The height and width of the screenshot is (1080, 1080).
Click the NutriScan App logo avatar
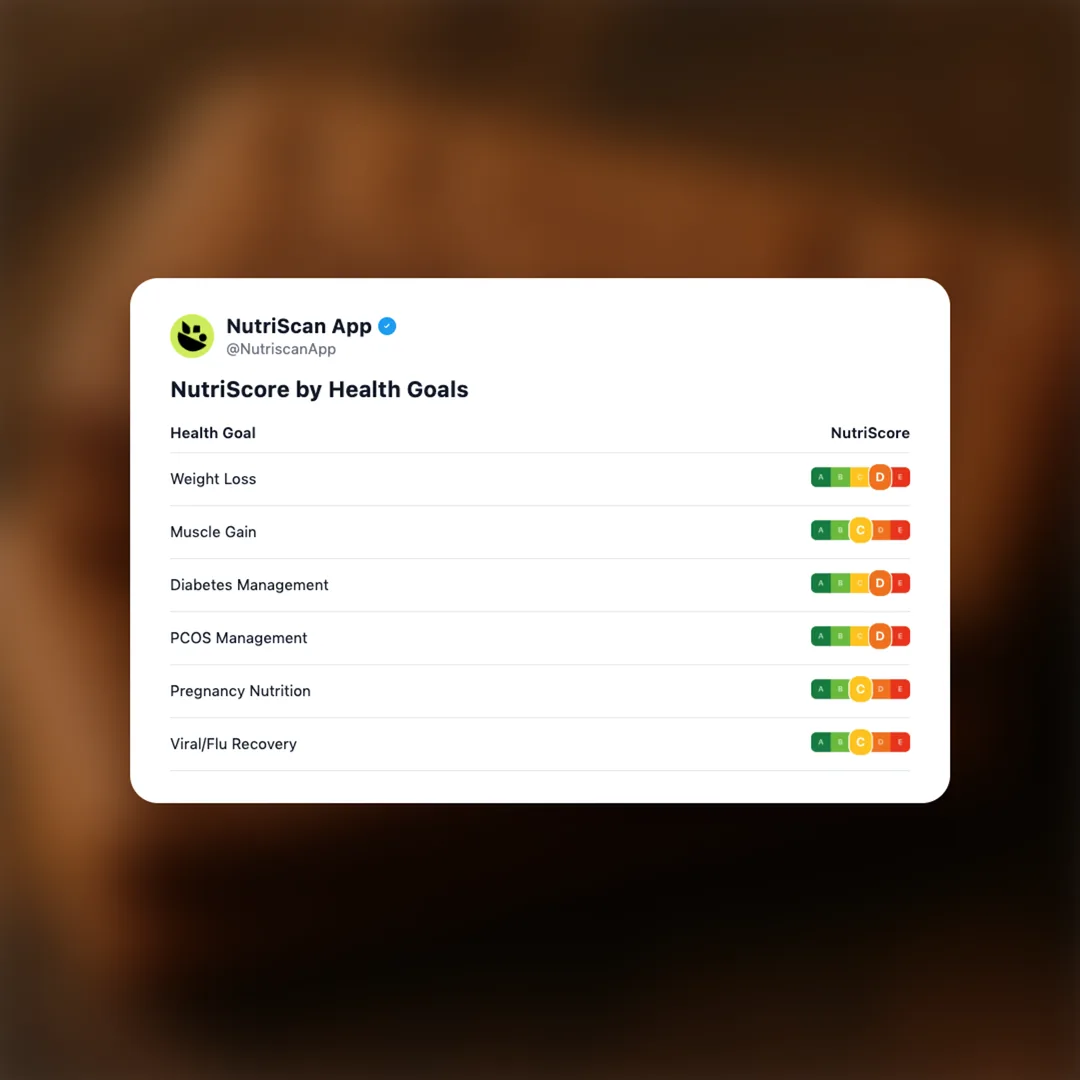[x=192, y=336]
